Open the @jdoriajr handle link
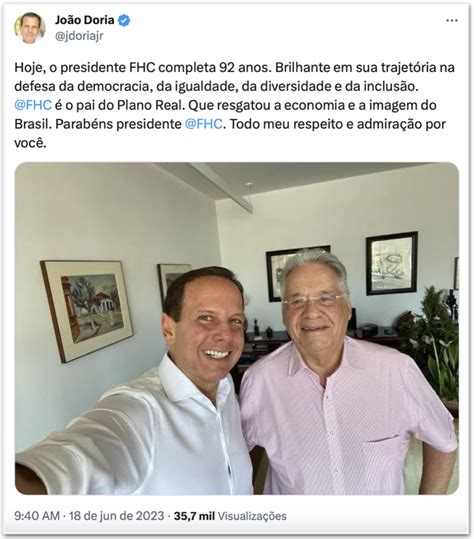Image resolution: width=474 pixels, height=539 pixels. [x=79, y=36]
